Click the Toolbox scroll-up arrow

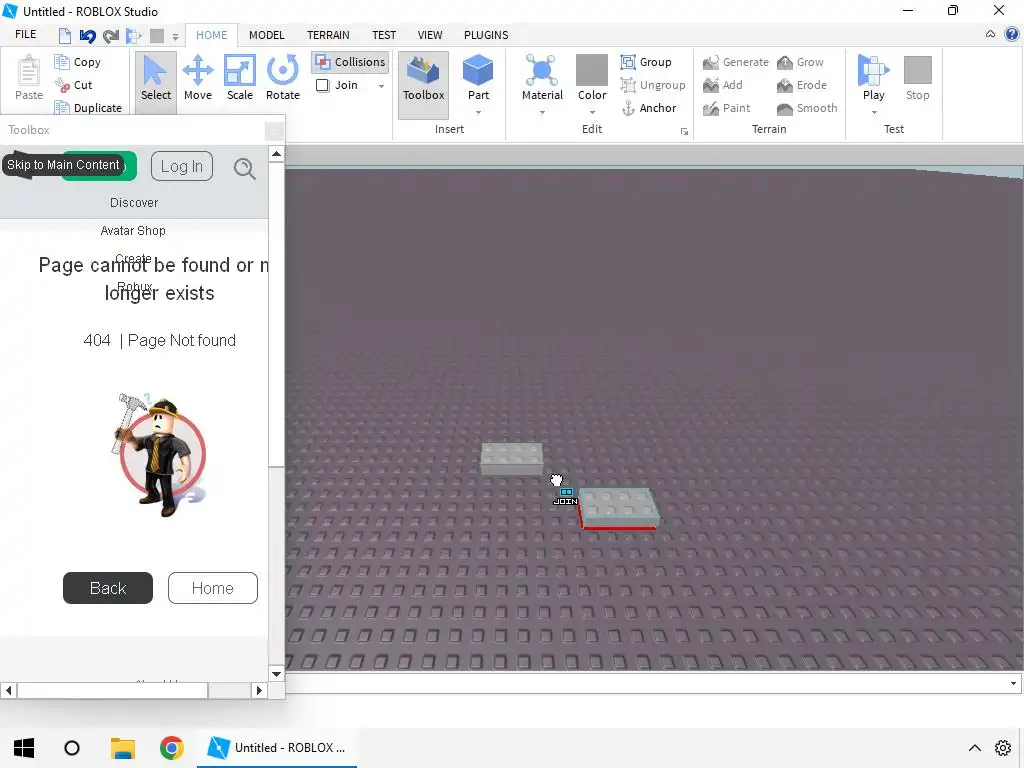click(x=276, y=154)
